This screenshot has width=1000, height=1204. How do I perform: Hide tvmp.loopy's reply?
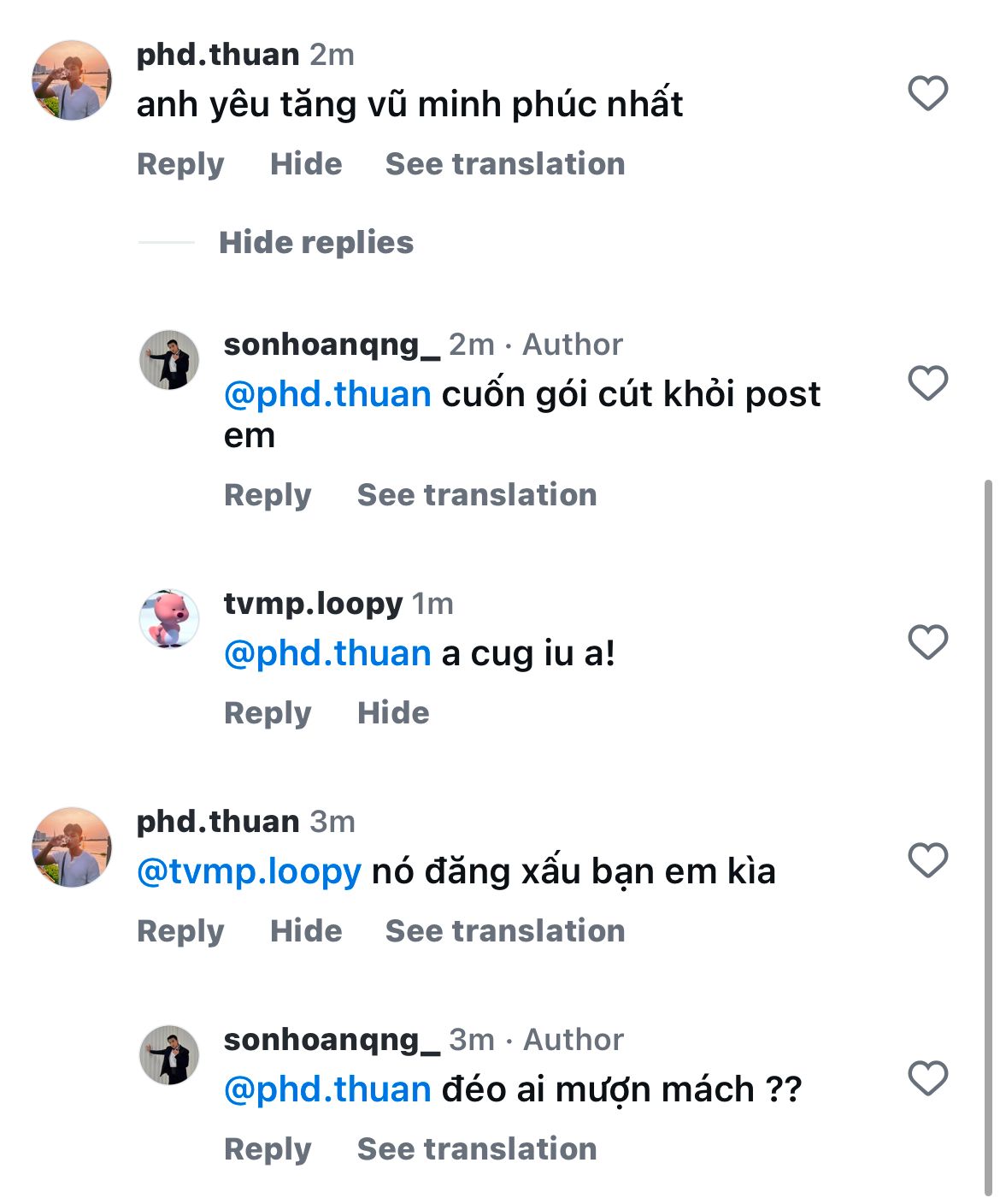[x=393, y=713]
